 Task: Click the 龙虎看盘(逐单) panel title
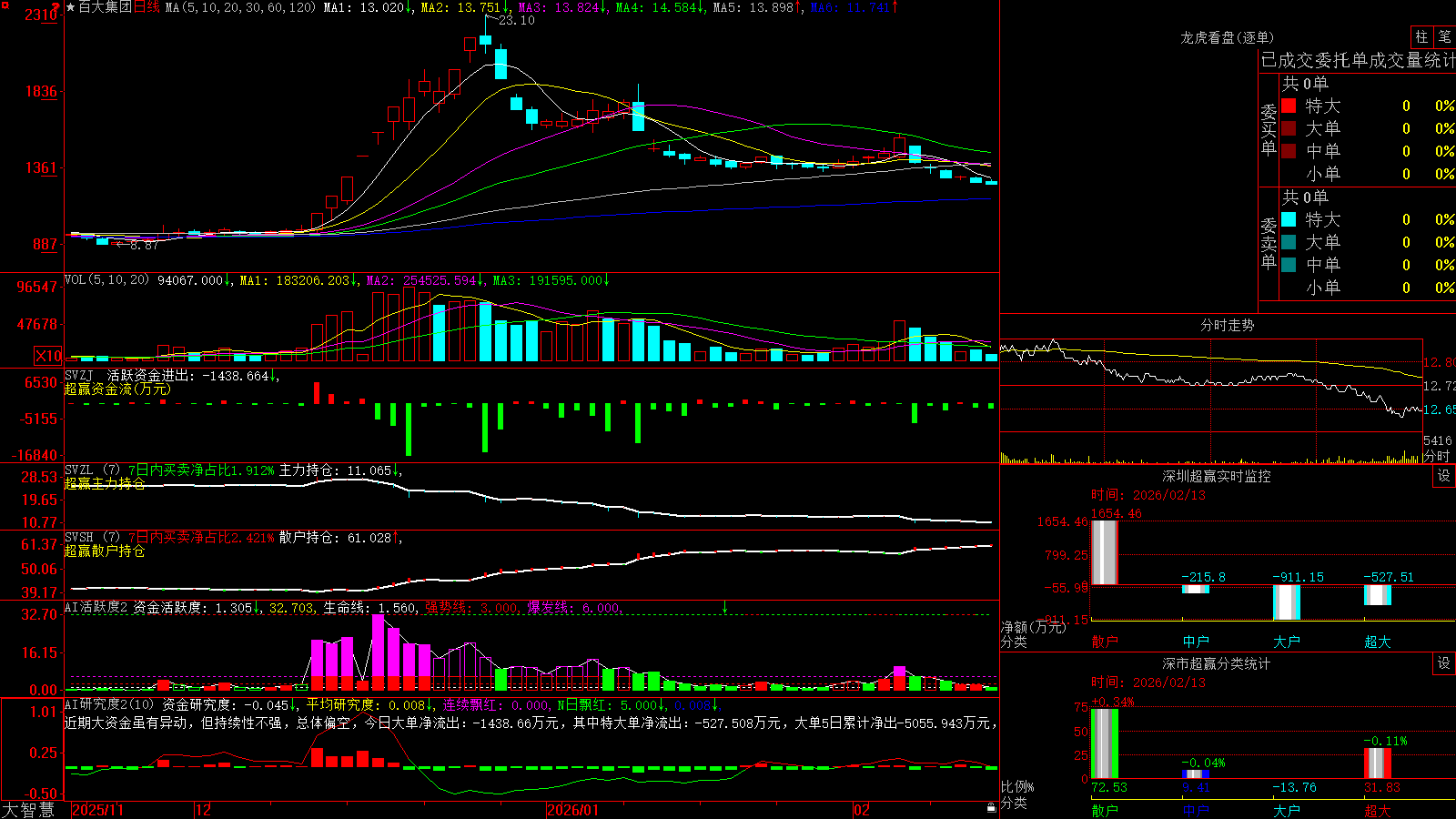tap(1227, 37)
